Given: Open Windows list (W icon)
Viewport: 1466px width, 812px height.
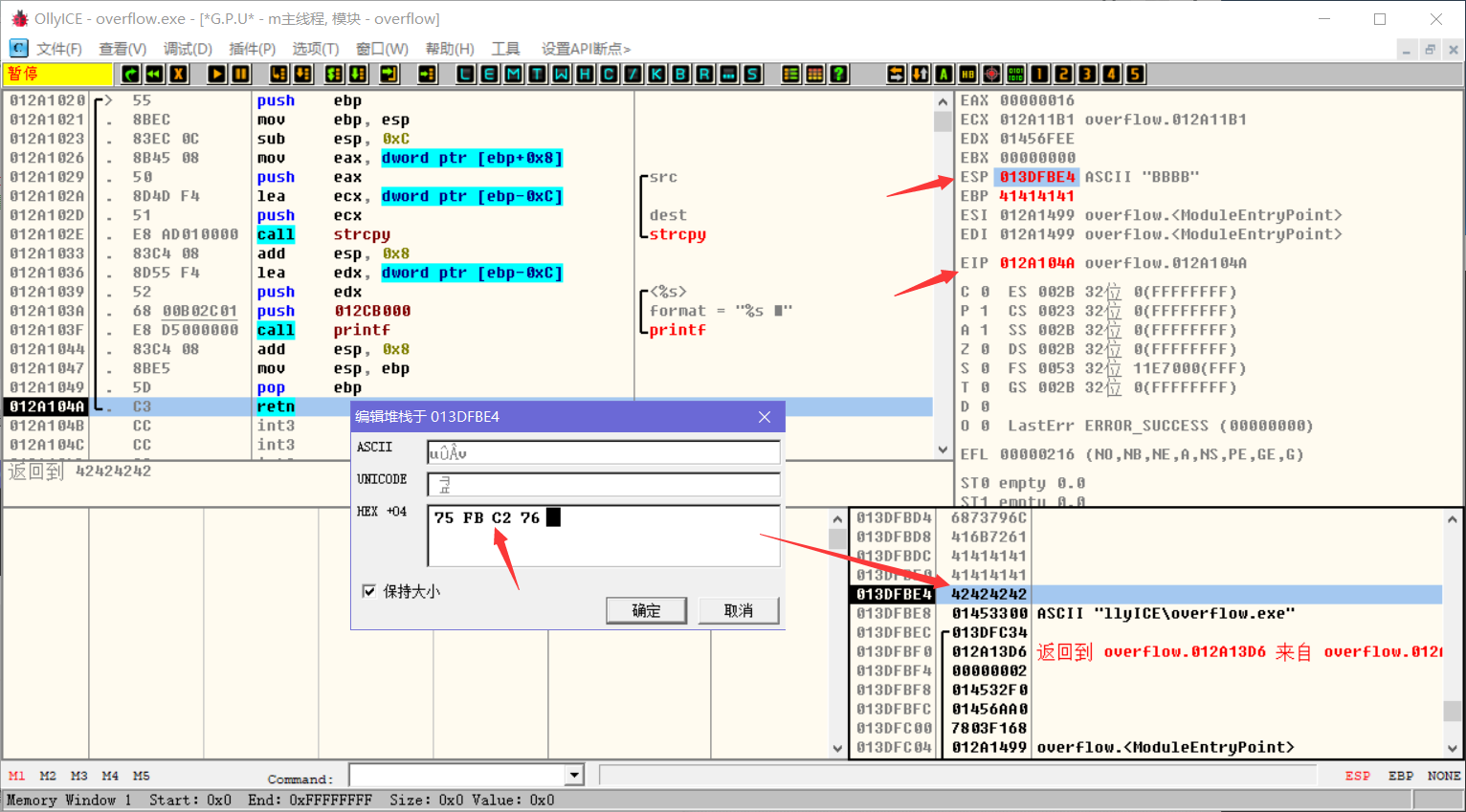Looking at the screenshot, I should (562, 74).
